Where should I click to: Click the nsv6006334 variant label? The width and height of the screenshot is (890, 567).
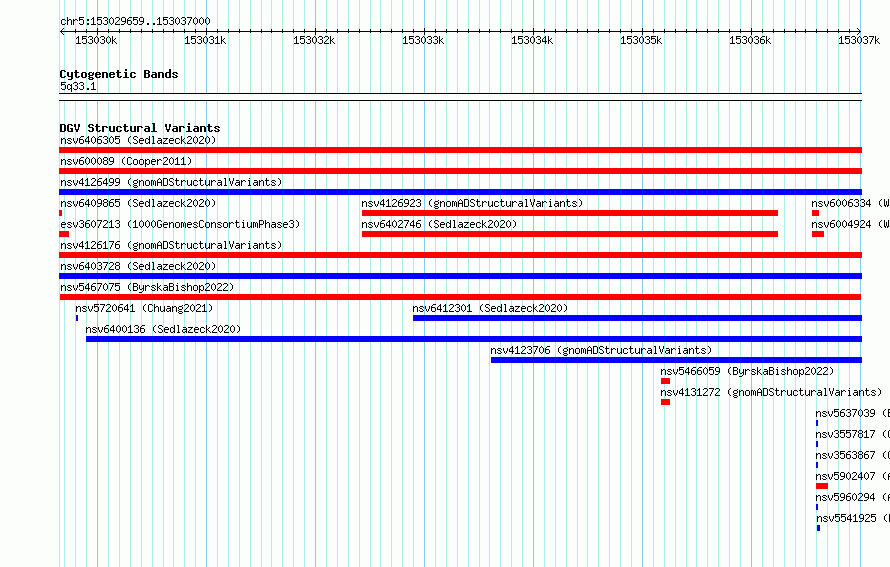[850, 203]
